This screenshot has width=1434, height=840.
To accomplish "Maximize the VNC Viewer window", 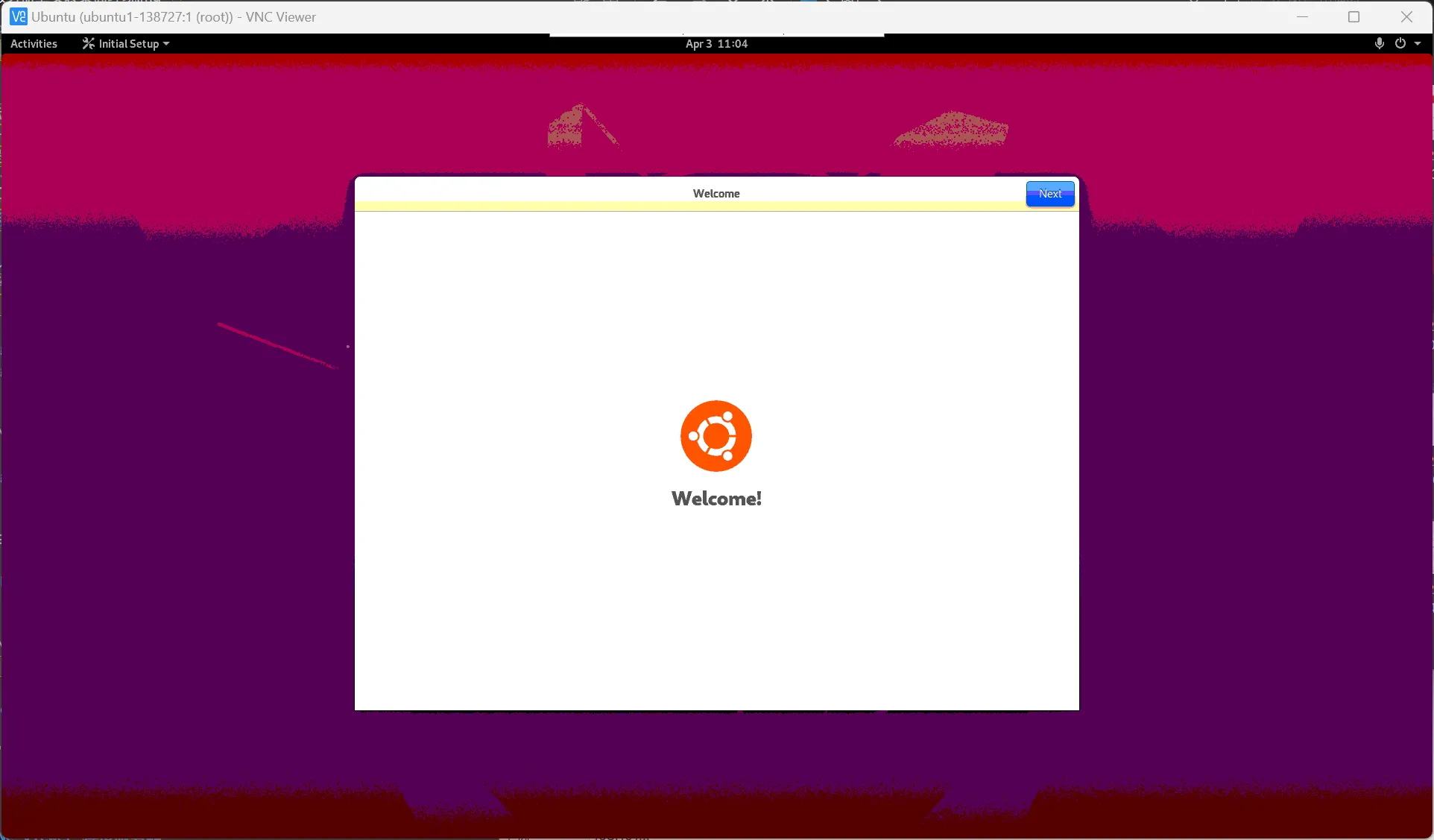I will pyautogui.click(x=1354, y=16).
